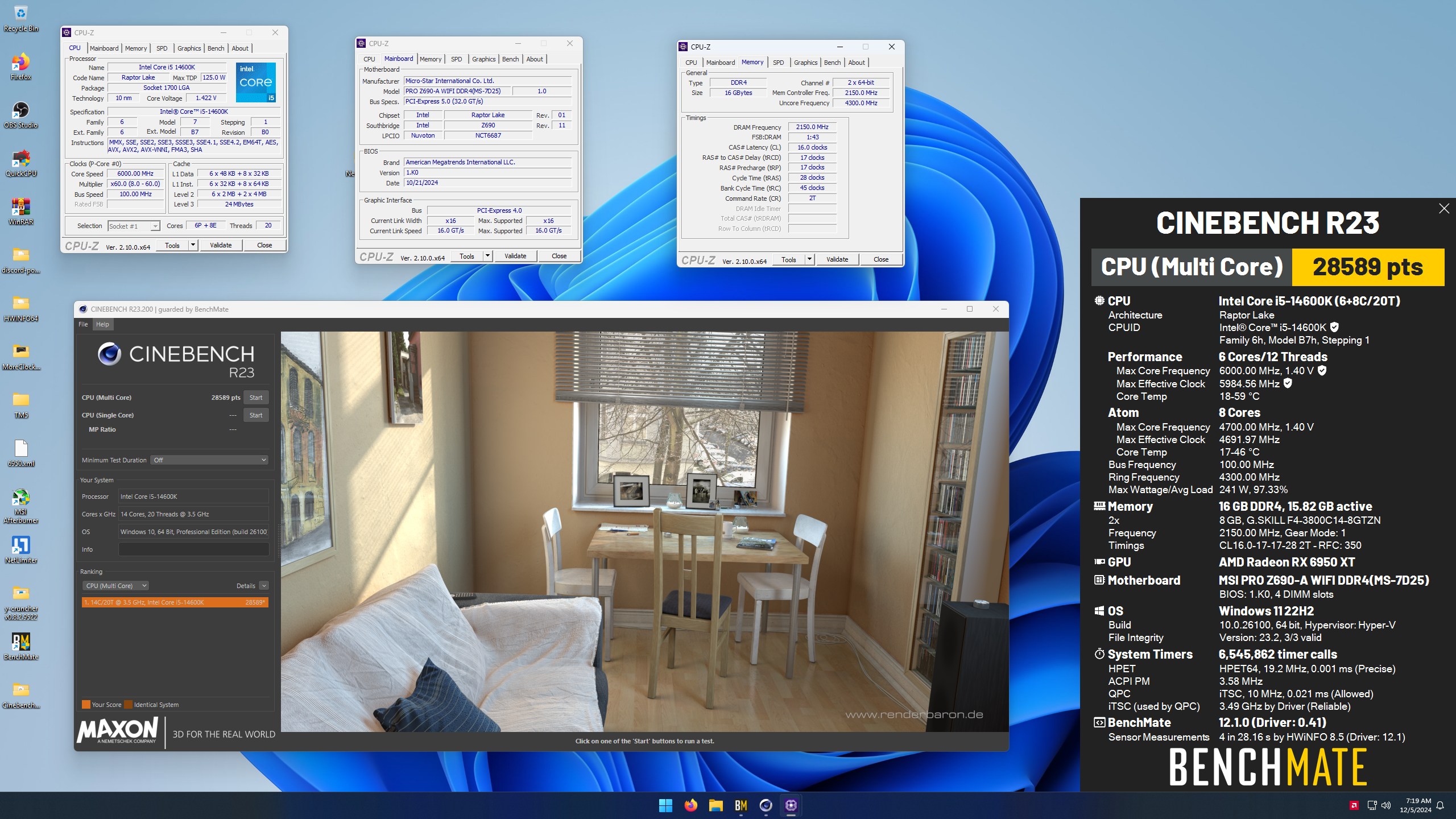Close the BenchMate result overlay

point(1443,209)
